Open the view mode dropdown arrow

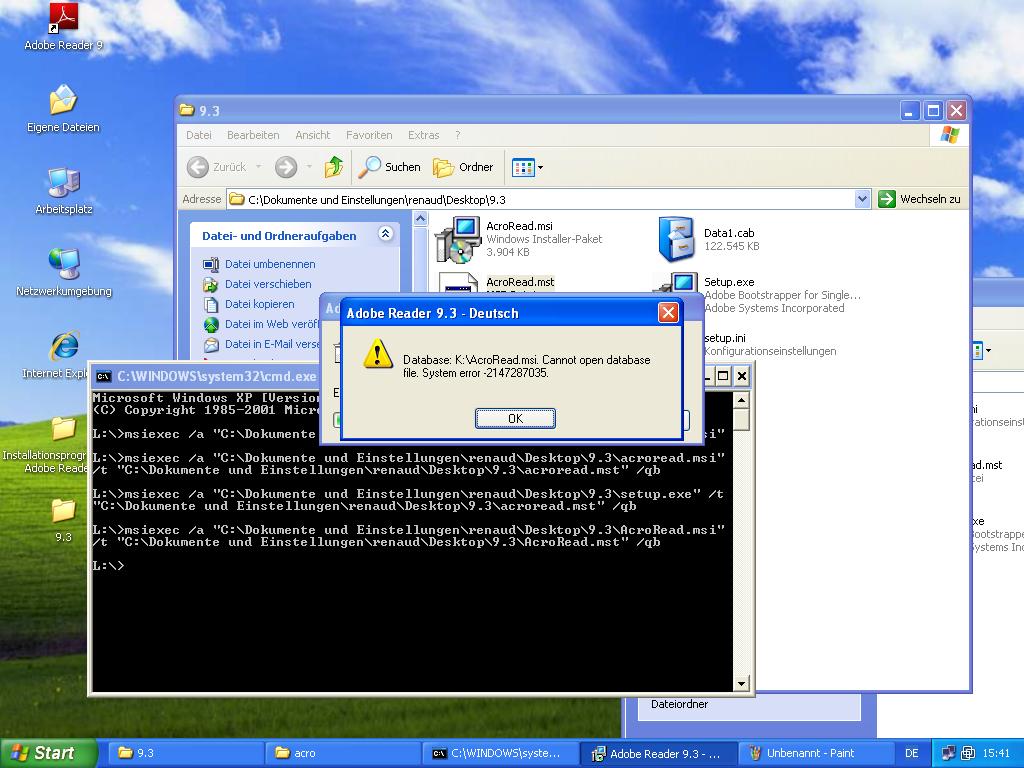[x=540, y=167]
